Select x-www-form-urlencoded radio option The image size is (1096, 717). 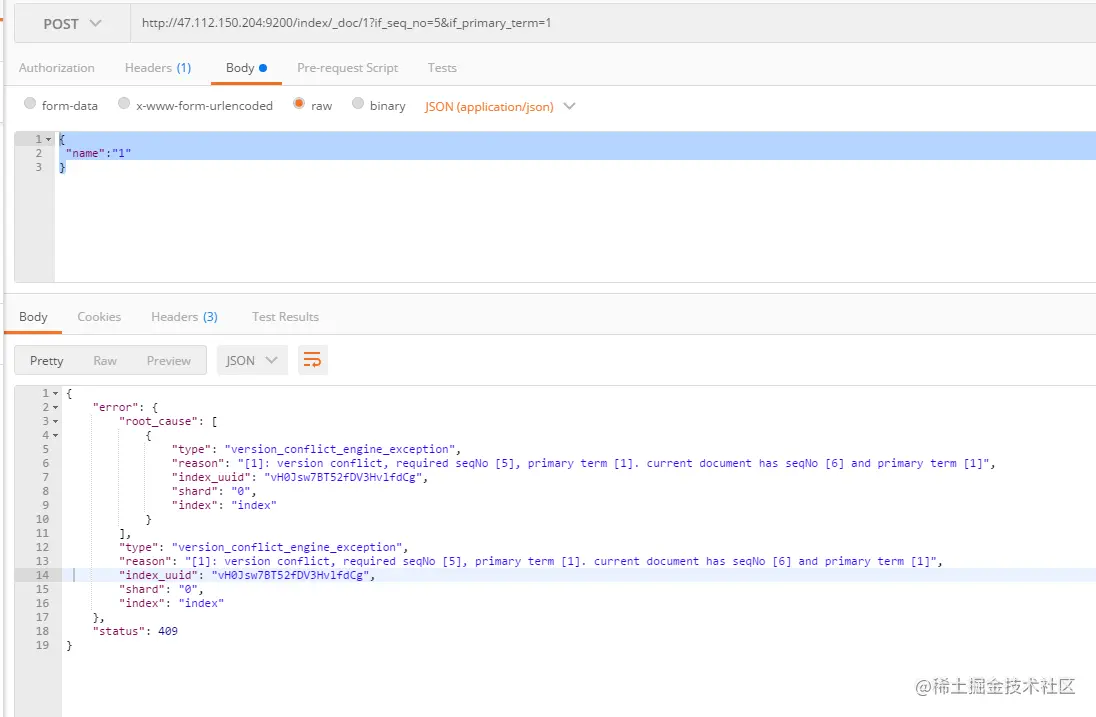point(124,103)
